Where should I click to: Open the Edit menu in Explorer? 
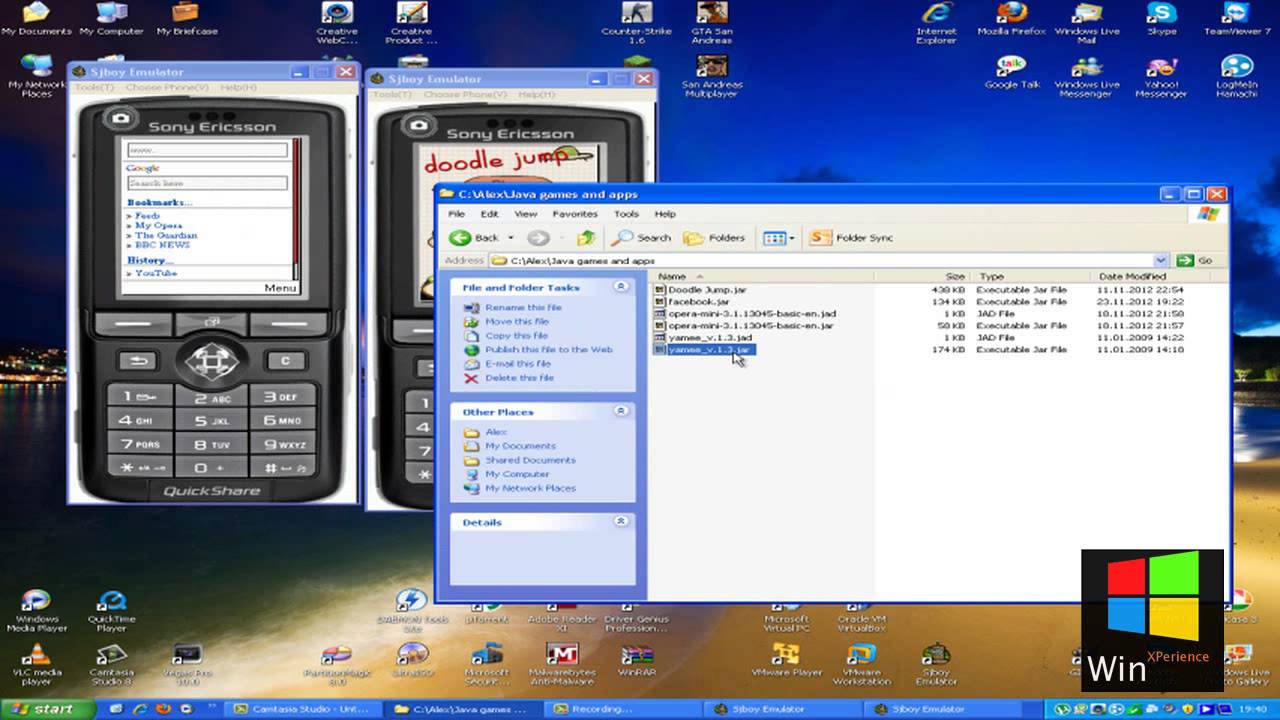(x=489, y=214)
